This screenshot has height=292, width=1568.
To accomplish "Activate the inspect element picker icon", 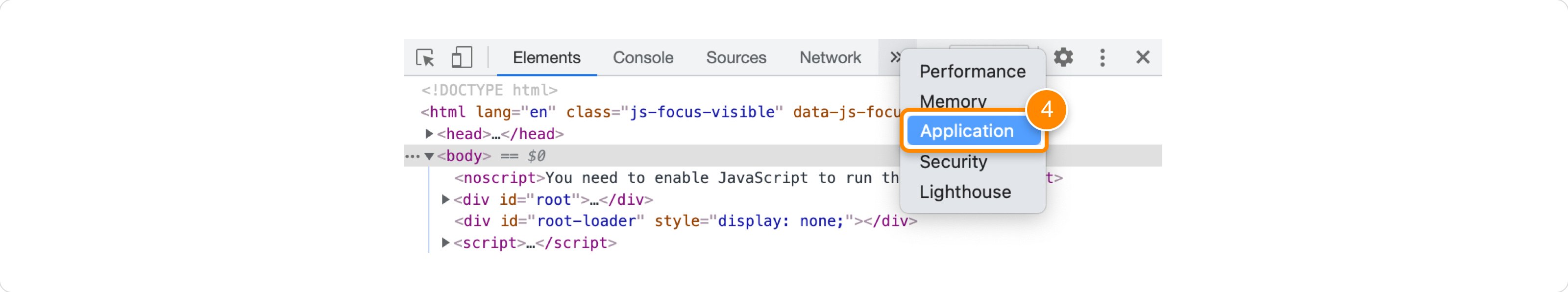I will click(x=425, y=58).
